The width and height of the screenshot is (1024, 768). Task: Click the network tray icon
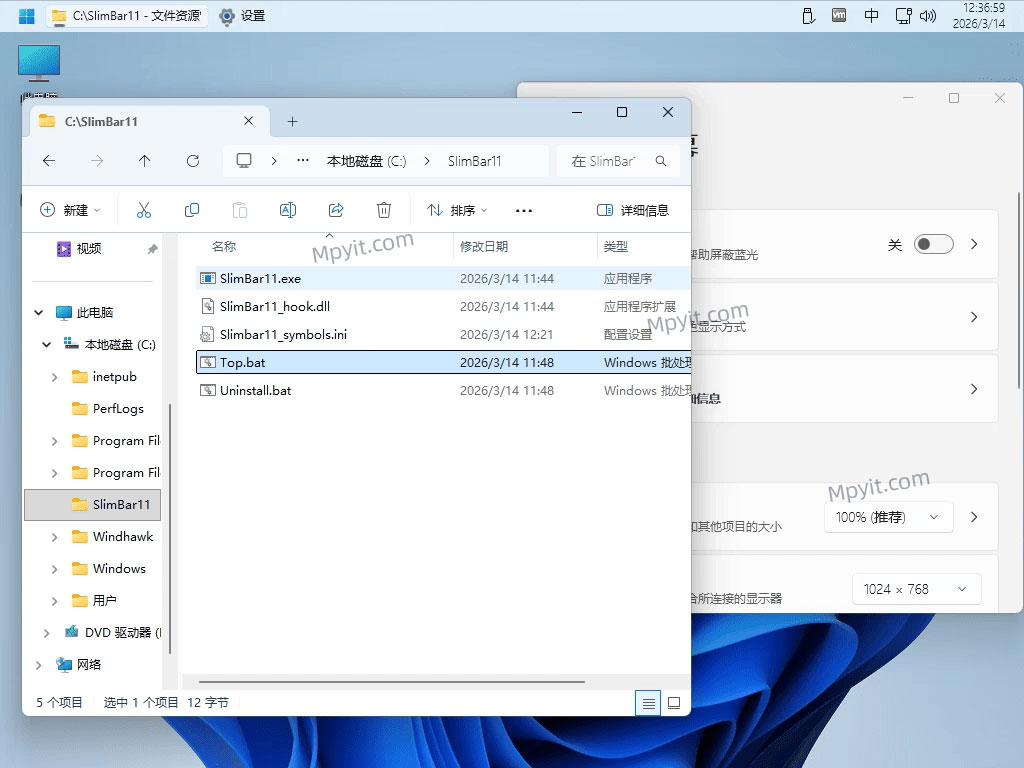pos(903,16)
